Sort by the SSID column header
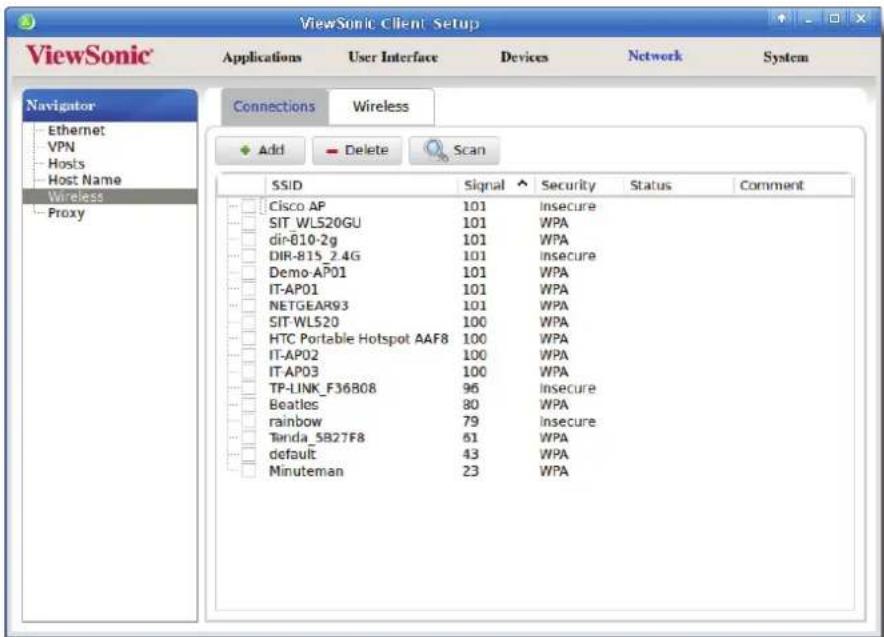This screenshot has height=637, width=884. pos(361,185)
